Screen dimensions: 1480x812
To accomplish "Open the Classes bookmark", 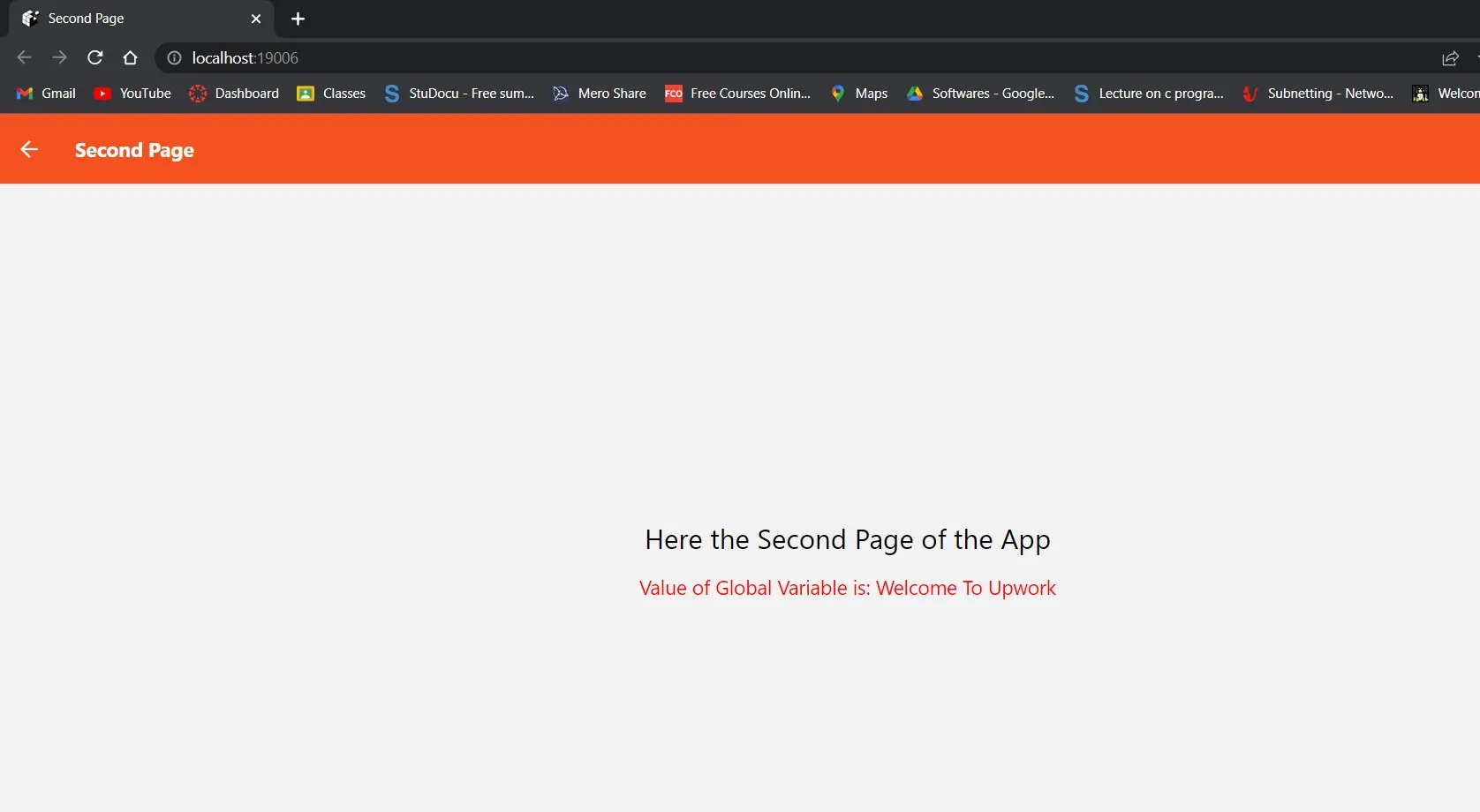I will click(x=331, y=93).
